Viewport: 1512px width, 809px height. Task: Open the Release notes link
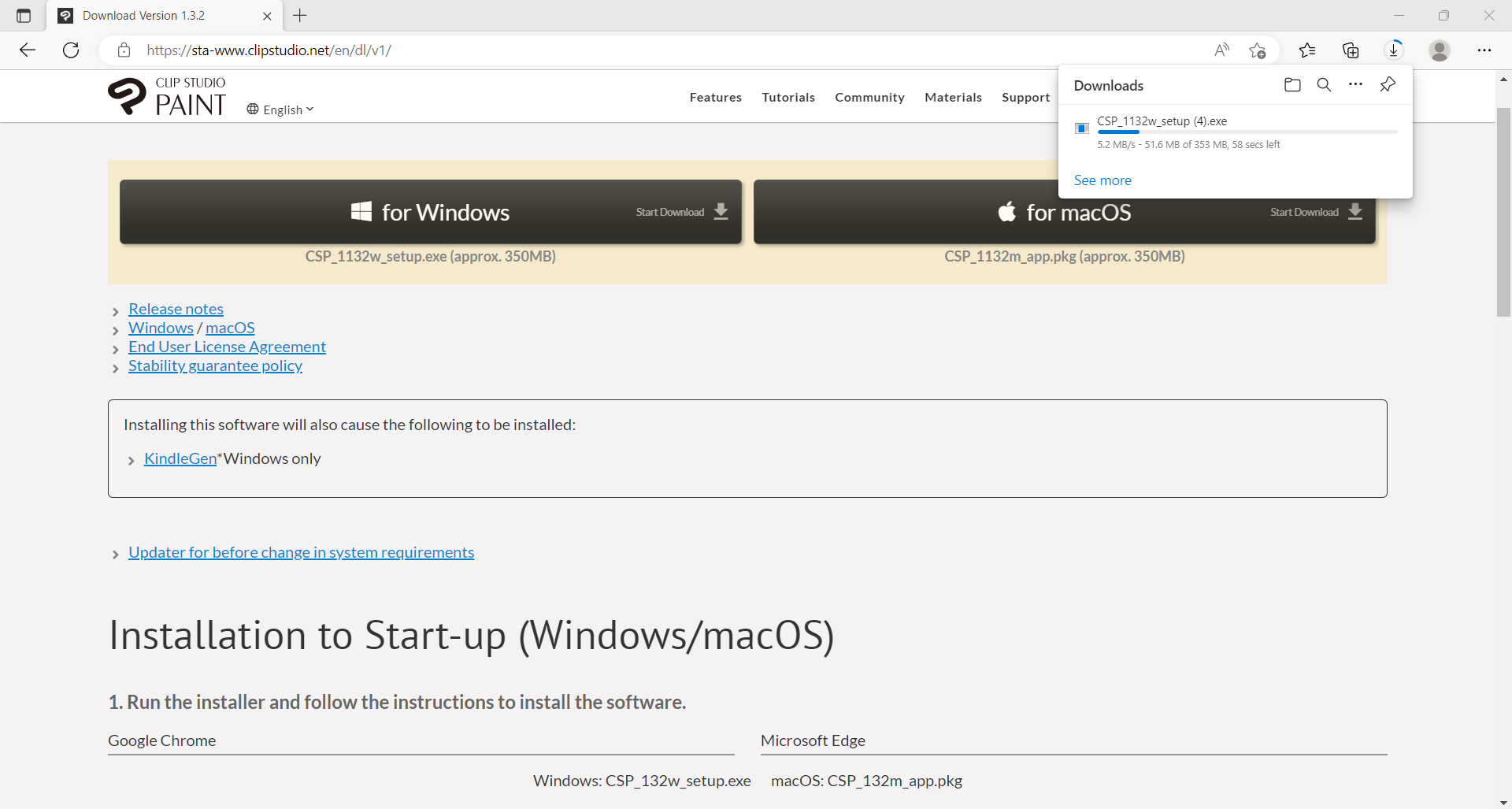[x=176, y=309]
